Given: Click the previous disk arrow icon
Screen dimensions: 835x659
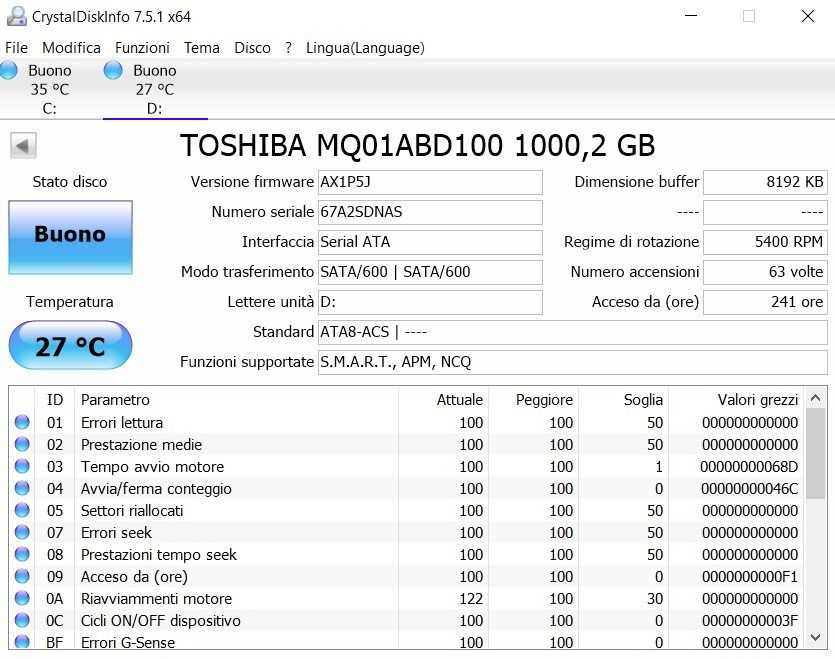Looking at the screenshot, I should [23, 146].
